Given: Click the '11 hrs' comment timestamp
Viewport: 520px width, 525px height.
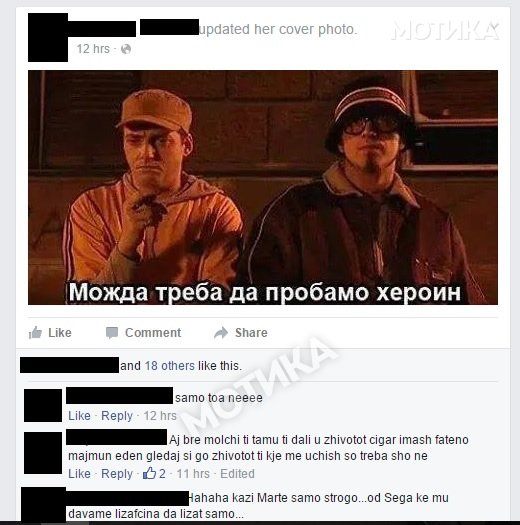Looking at the screenshot, I should pos(193,474).
